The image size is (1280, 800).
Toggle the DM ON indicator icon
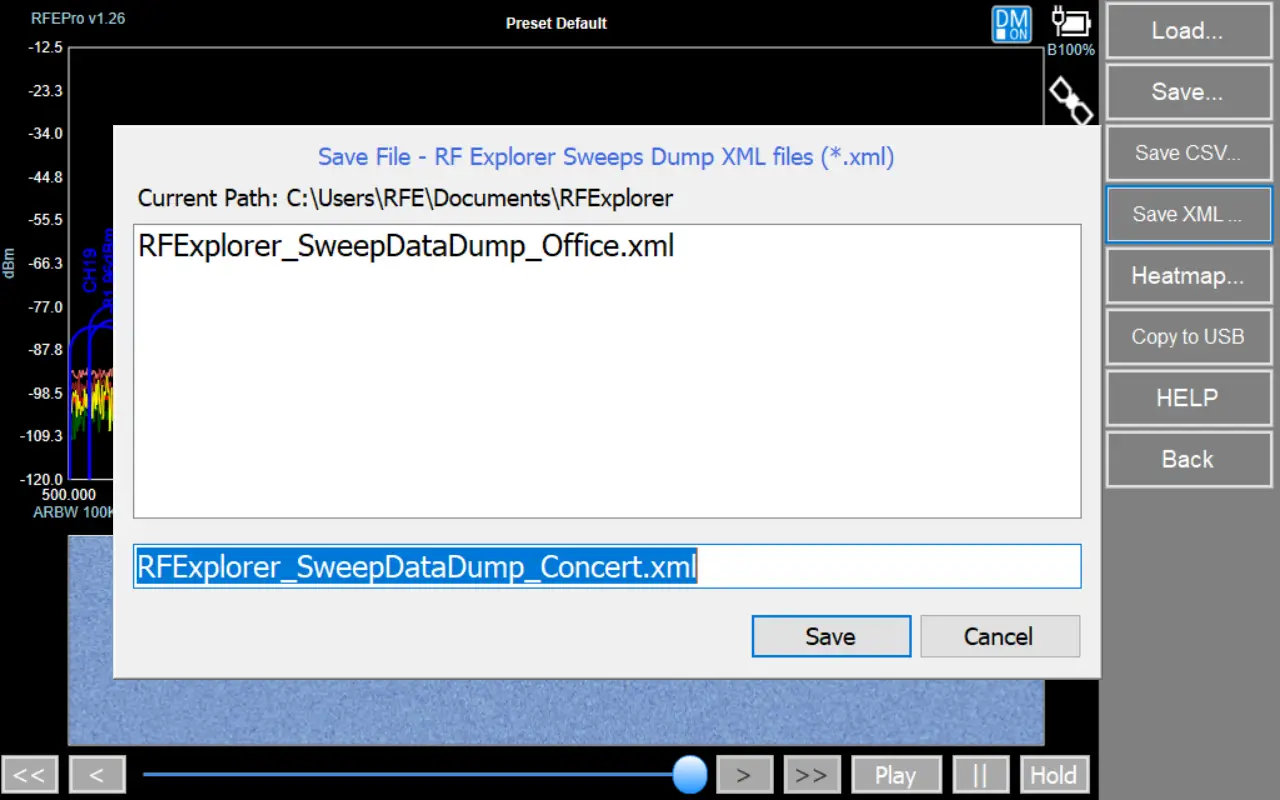(1011, 24)
